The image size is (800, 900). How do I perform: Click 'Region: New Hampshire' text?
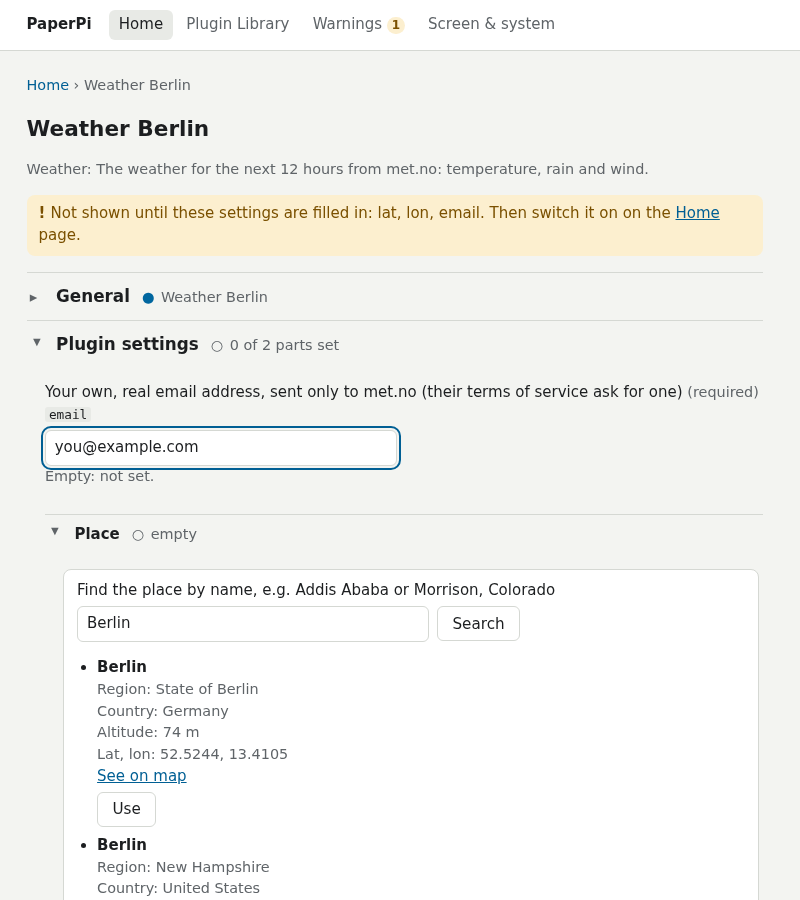point(183,867)
